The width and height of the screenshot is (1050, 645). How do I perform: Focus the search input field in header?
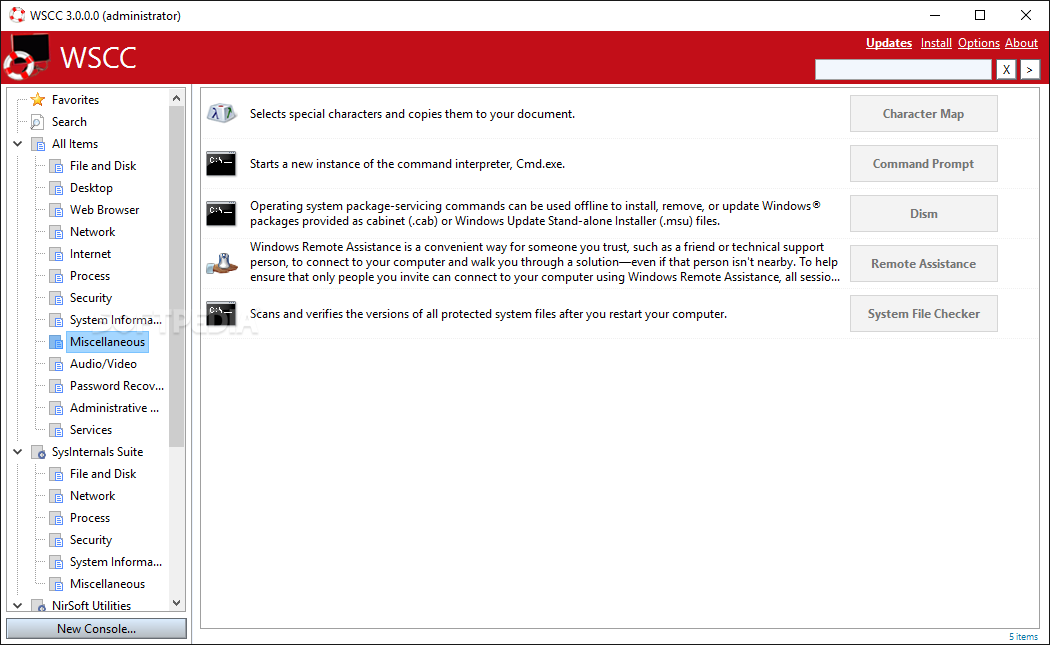903,69
